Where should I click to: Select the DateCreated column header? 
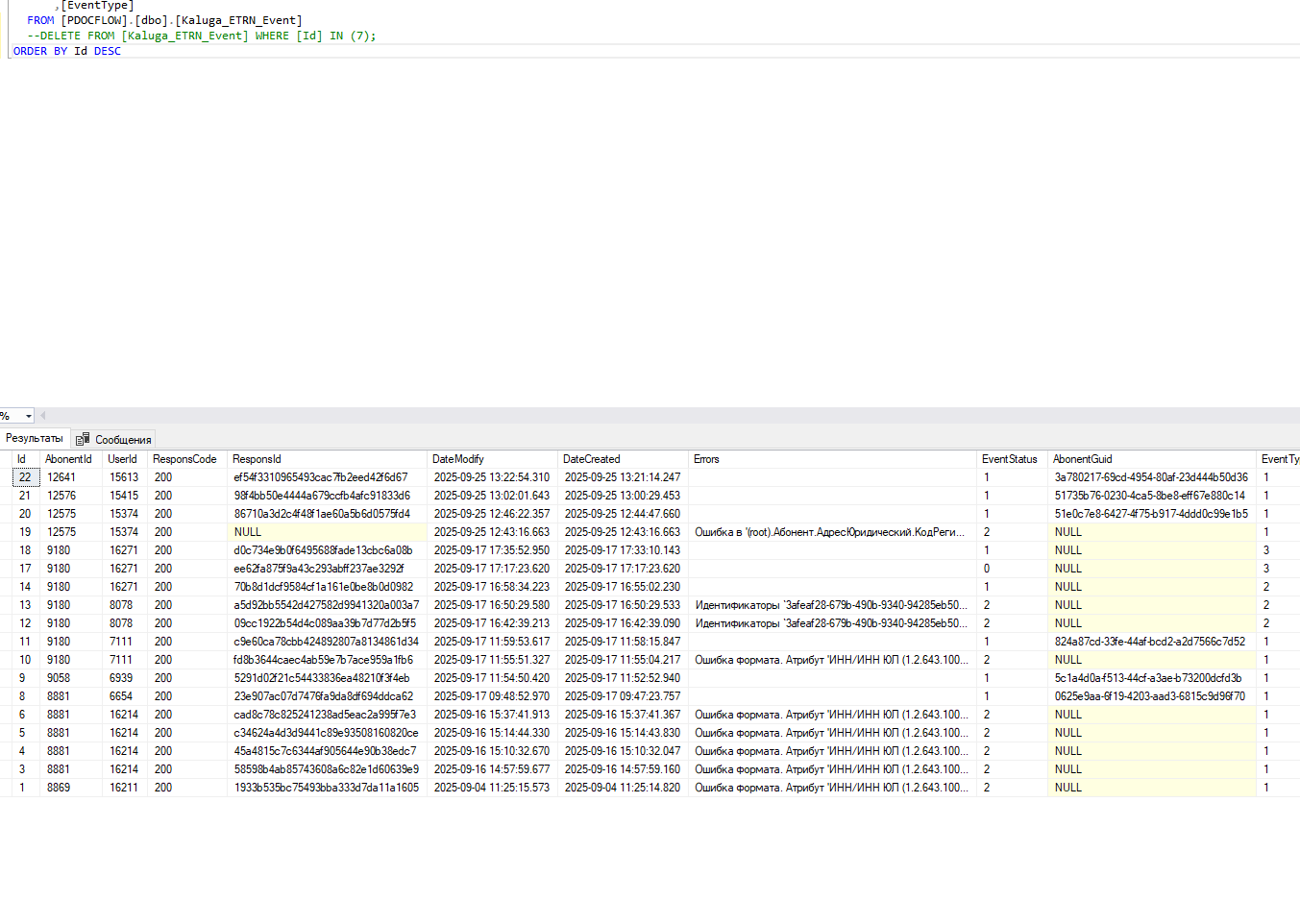[x=623, y=459]
